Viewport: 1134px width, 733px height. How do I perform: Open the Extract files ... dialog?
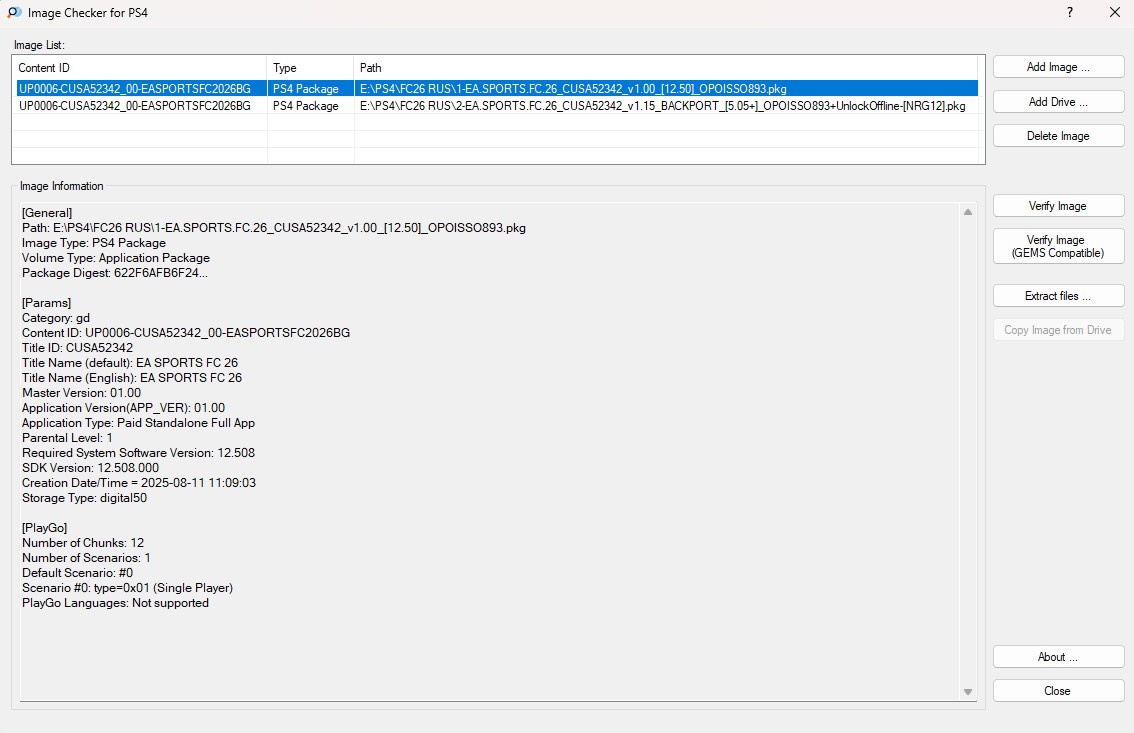pyautogui.click(x=1058, y=296)
